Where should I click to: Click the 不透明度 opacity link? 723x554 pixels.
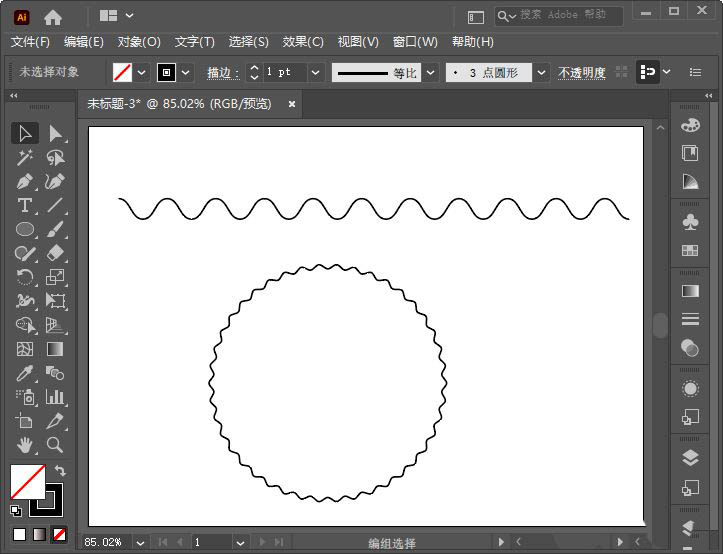coord(581,73)
